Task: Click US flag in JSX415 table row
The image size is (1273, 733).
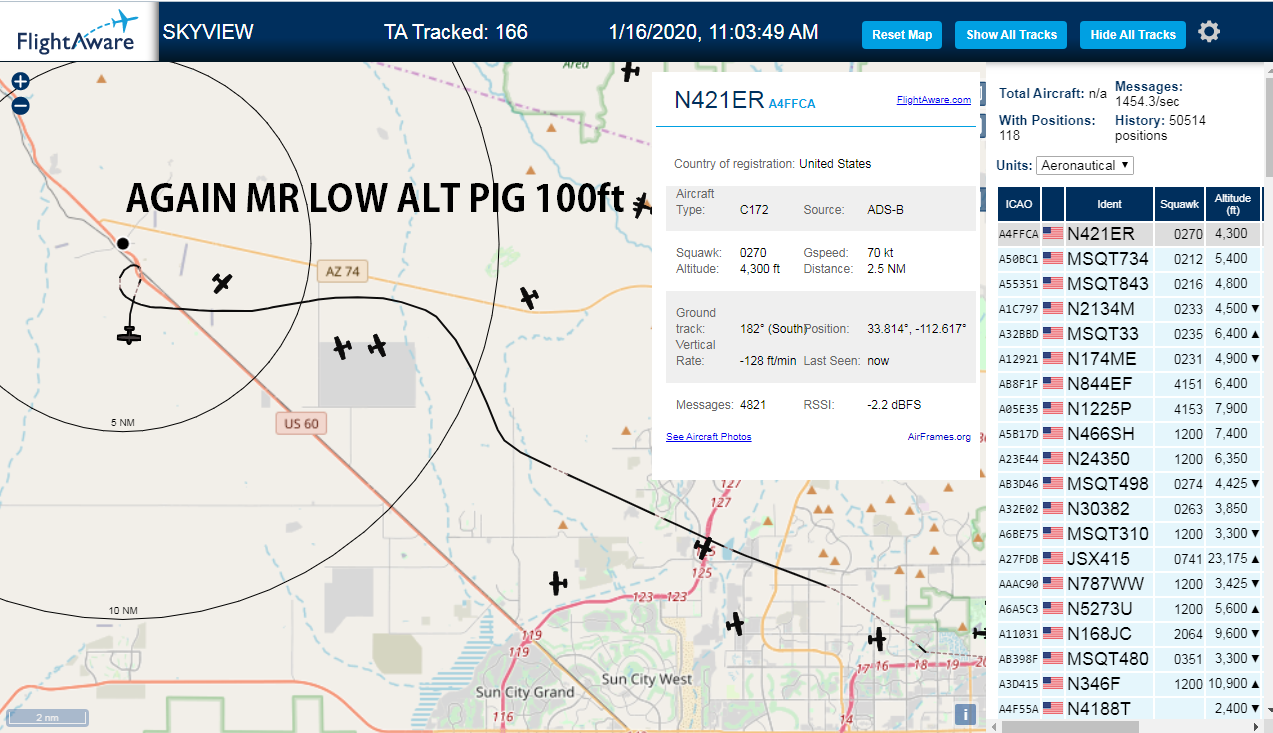Action: click(x=1052, y=559)
